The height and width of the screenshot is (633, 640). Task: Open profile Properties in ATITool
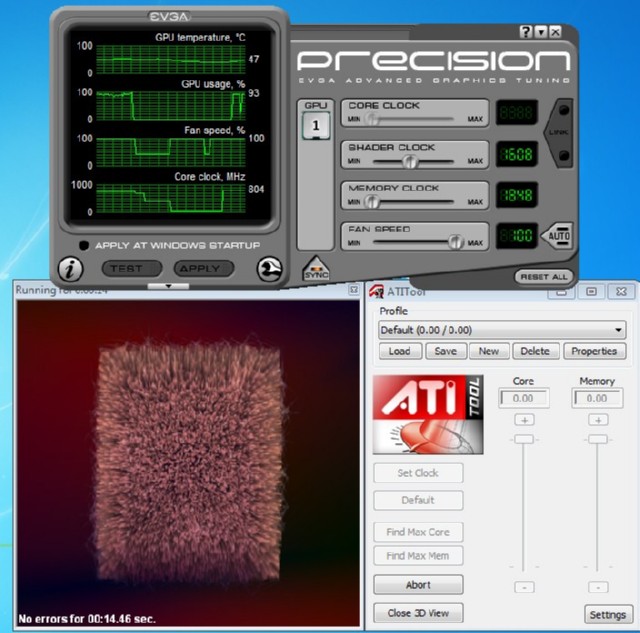pos(594,351)
